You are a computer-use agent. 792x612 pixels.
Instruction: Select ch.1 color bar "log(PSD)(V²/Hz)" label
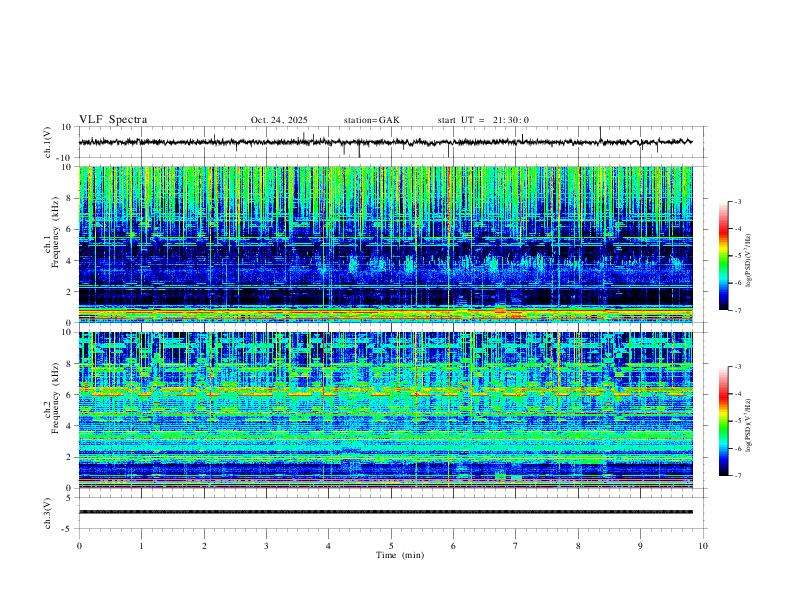749,261
